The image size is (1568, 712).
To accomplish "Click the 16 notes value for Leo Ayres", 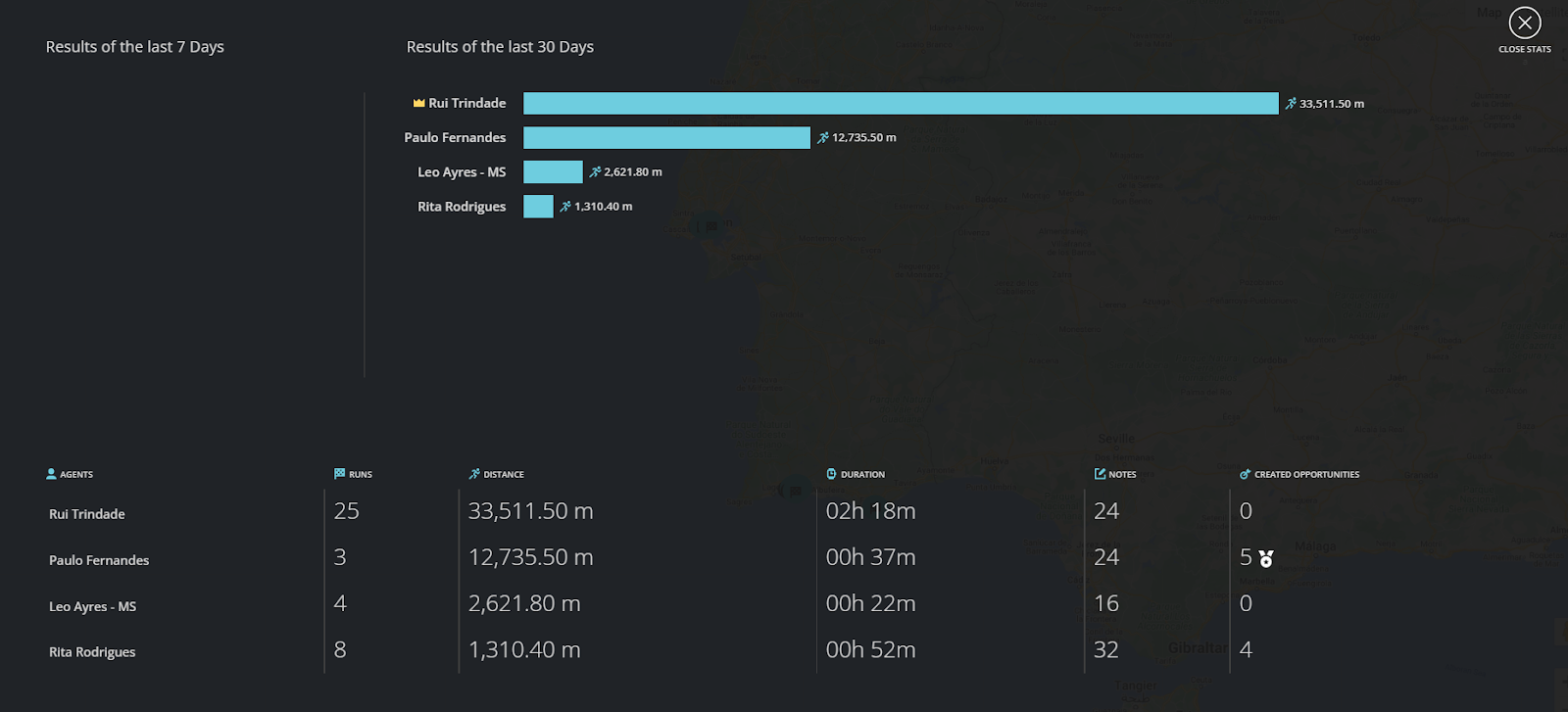I will click(1106, 603).
